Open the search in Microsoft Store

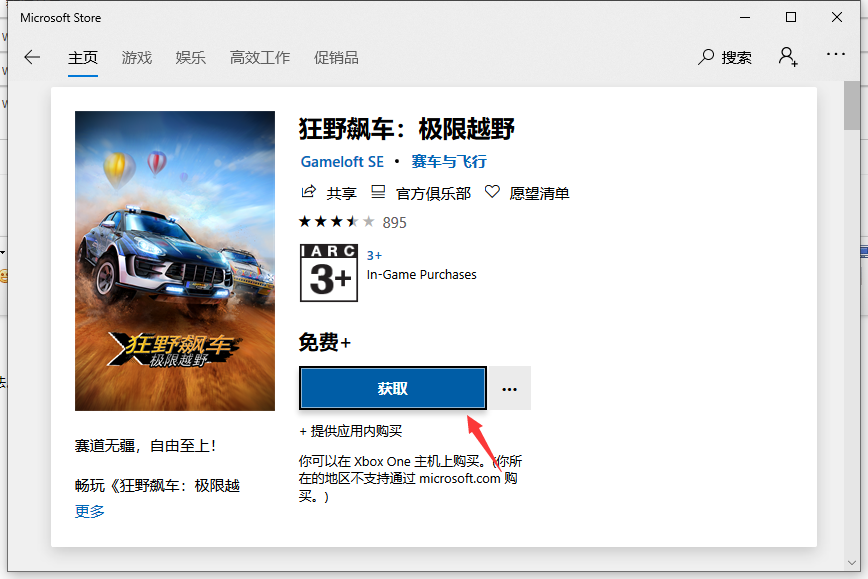(x=724, y=57)
